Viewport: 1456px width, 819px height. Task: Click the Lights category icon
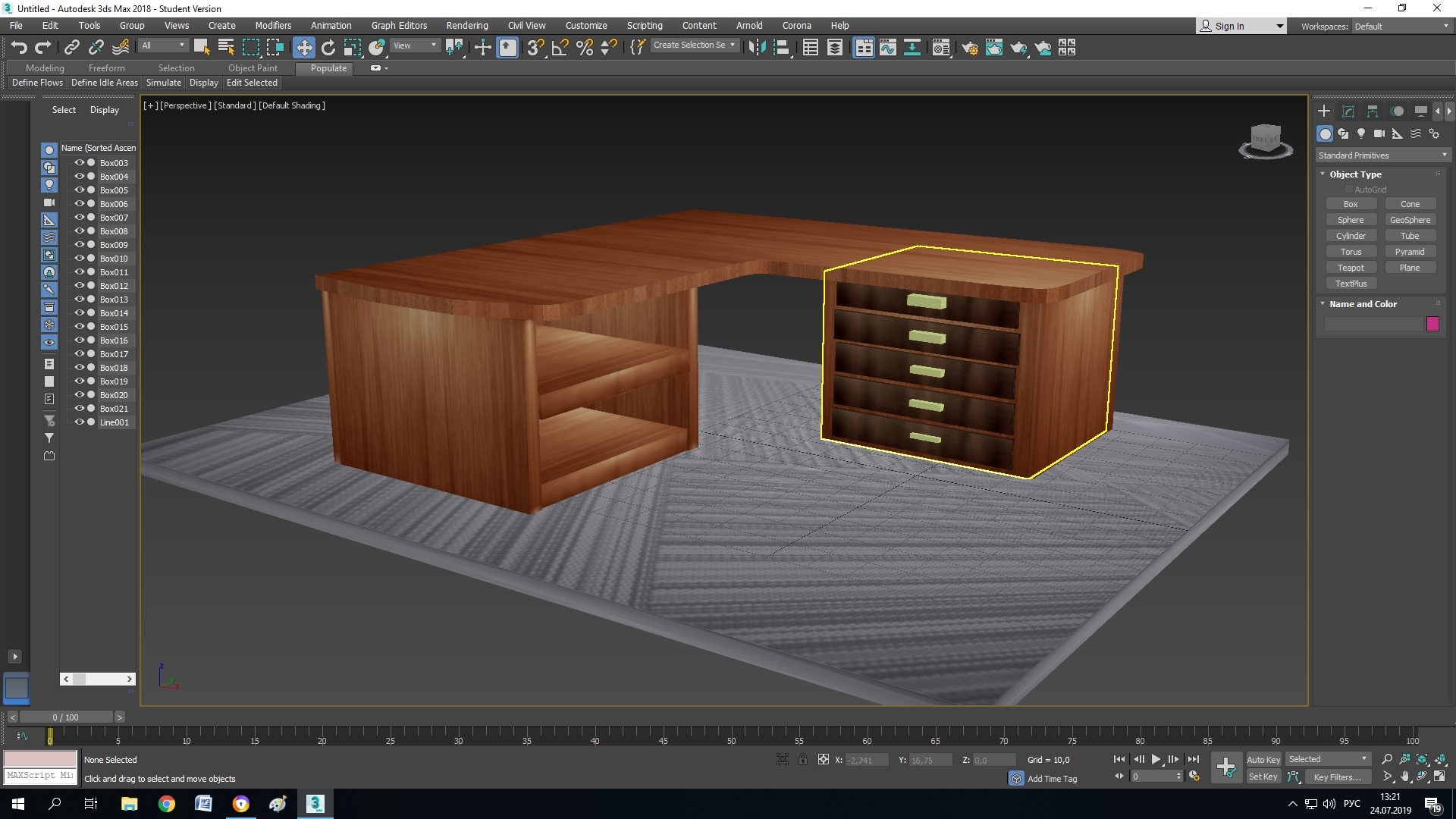1361,133
